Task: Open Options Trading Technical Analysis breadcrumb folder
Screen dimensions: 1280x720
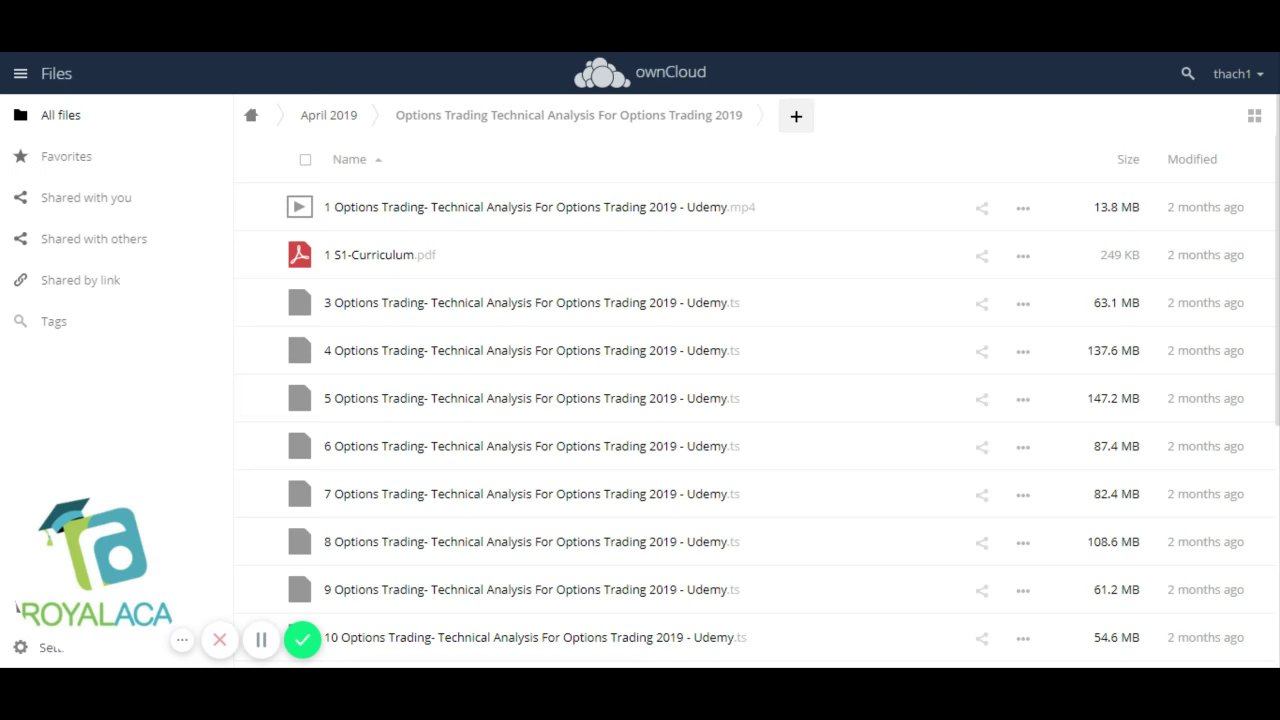Action: 569,115
